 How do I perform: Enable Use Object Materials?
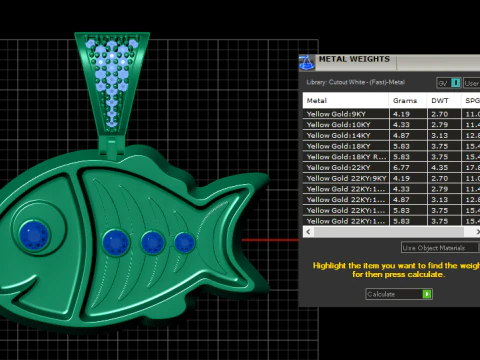pos(440,248)
